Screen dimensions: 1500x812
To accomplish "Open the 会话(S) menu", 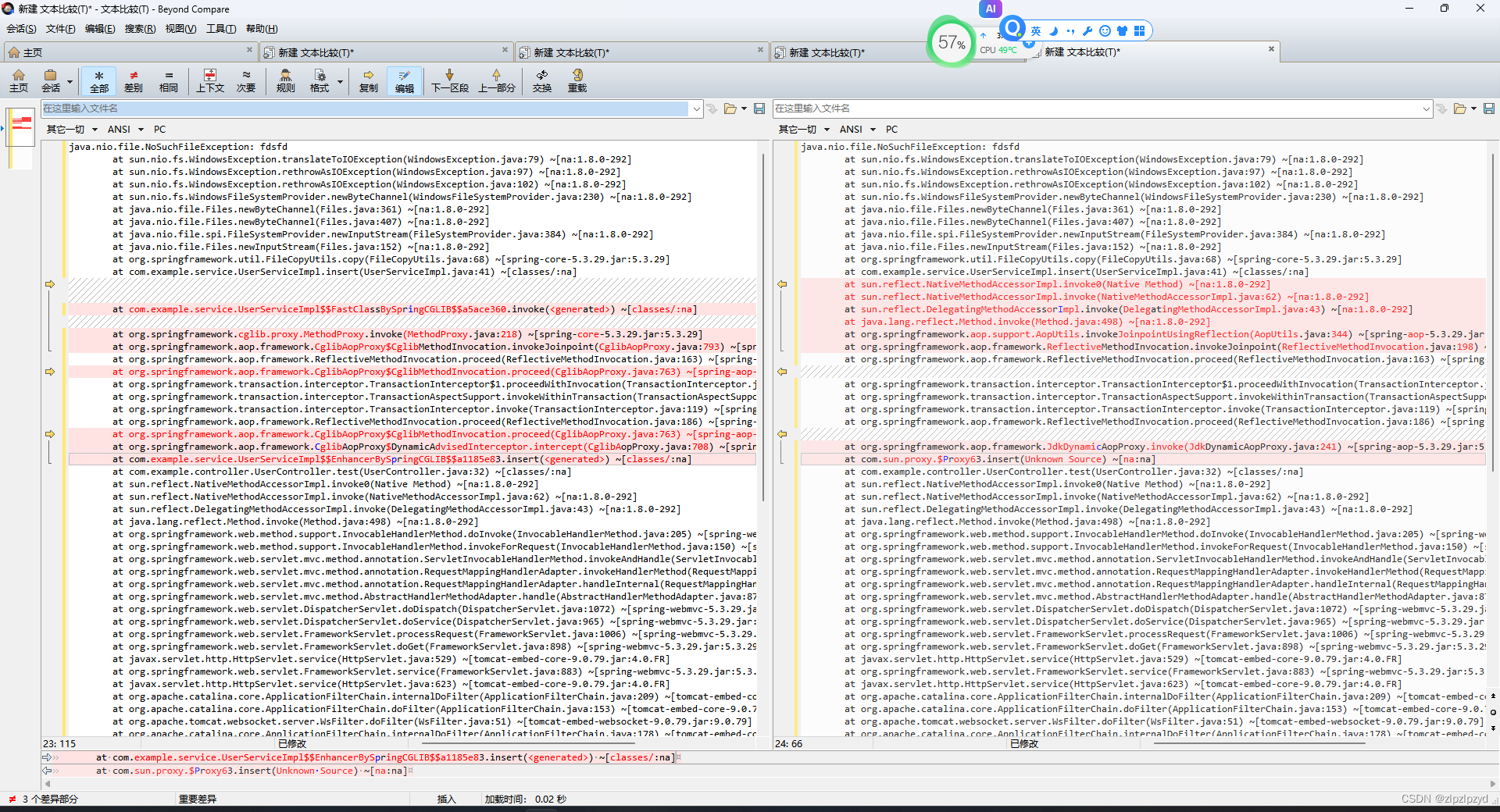I will pos(21,29).
